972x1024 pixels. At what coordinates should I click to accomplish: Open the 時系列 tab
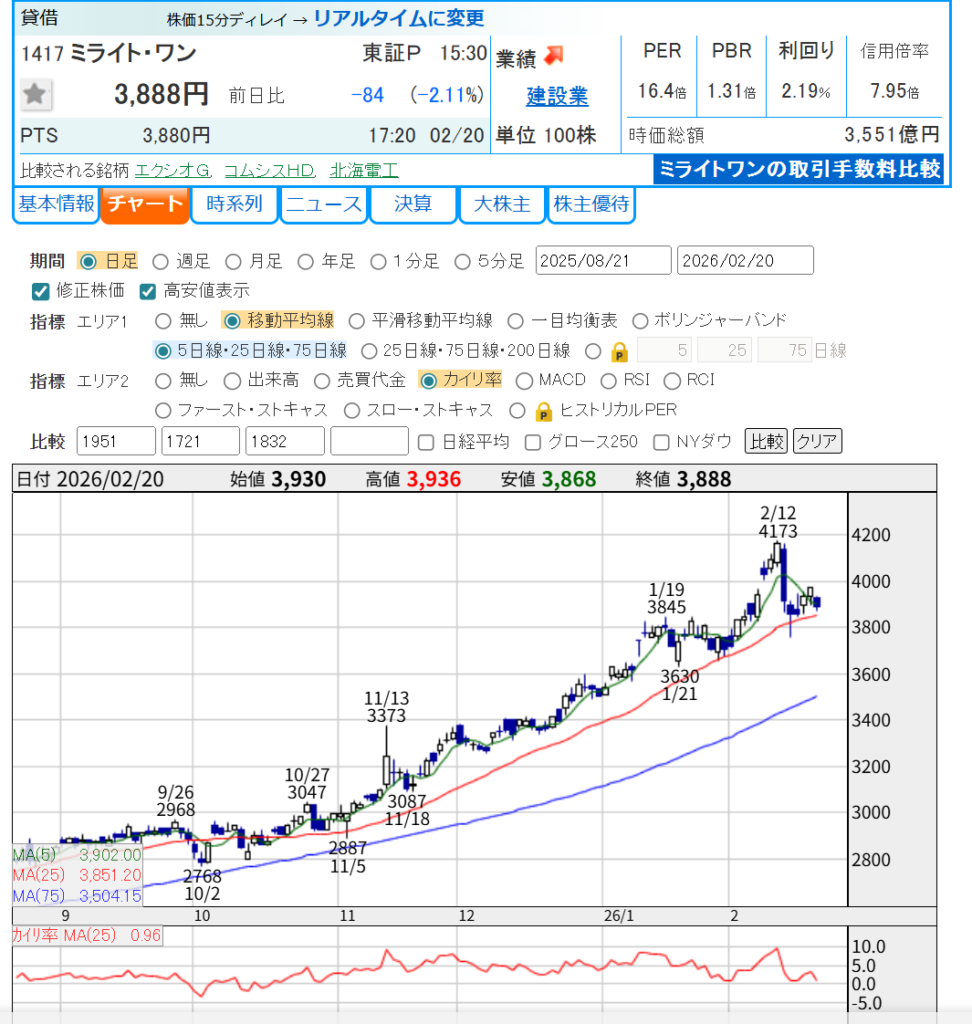pyautogui.click(x=234, y=205)
